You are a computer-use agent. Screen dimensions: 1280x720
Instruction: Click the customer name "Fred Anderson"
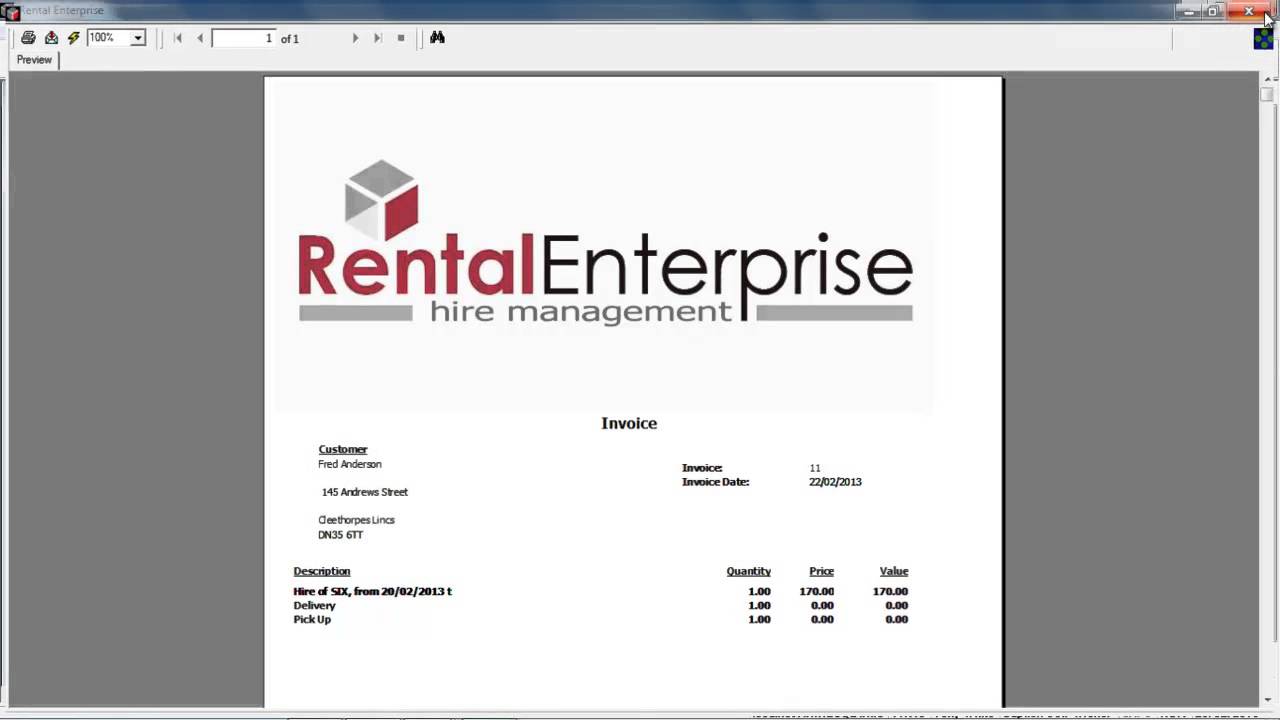pos(350,464)
